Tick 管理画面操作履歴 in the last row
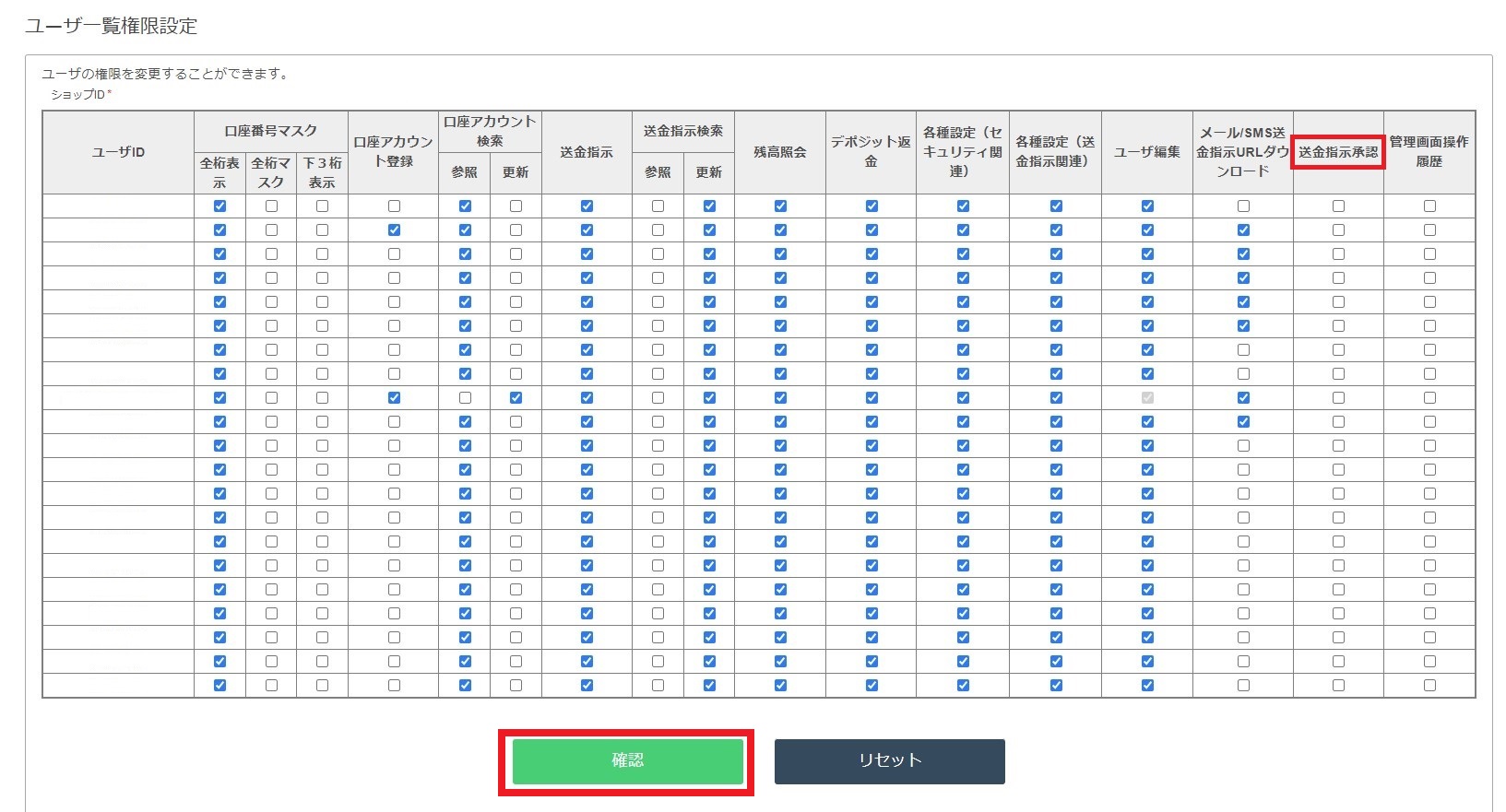 [x=1429, y=686]
